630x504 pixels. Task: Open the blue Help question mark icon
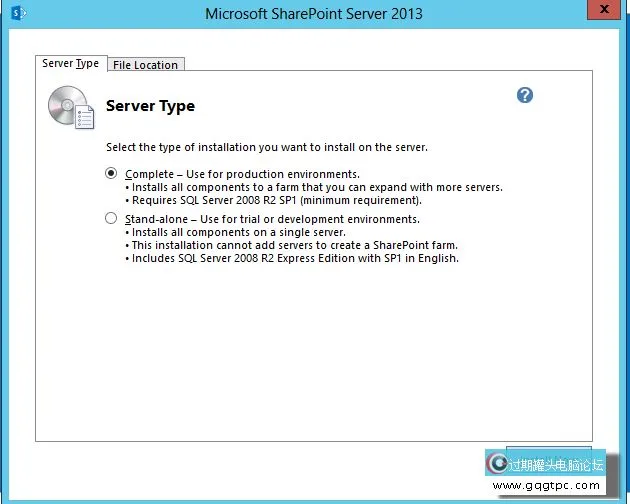point(525,95)
